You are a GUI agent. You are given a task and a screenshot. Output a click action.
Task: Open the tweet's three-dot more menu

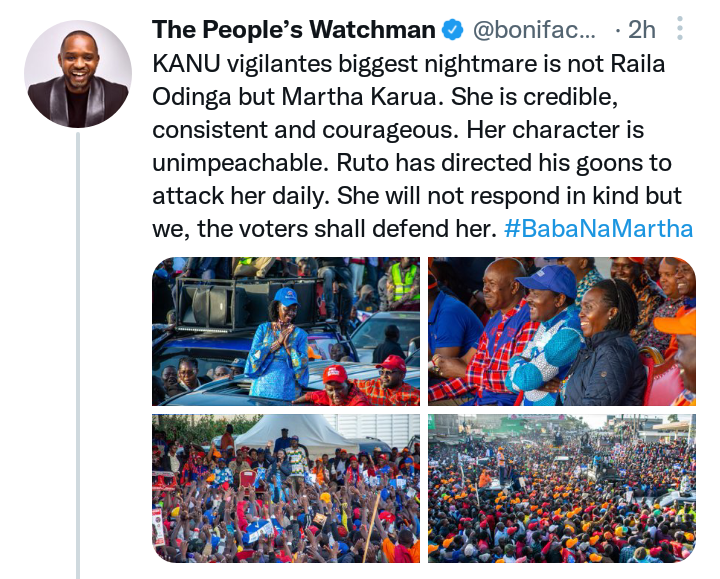click(x=680, y=28)
